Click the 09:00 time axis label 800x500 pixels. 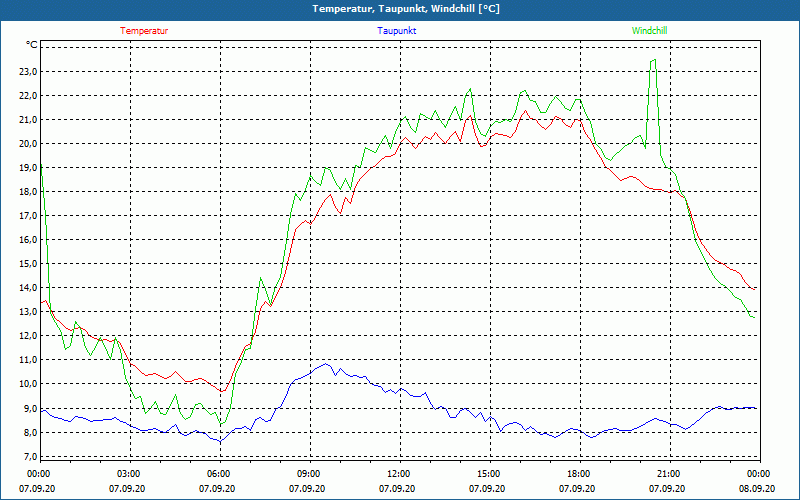(x=310, y=474)
